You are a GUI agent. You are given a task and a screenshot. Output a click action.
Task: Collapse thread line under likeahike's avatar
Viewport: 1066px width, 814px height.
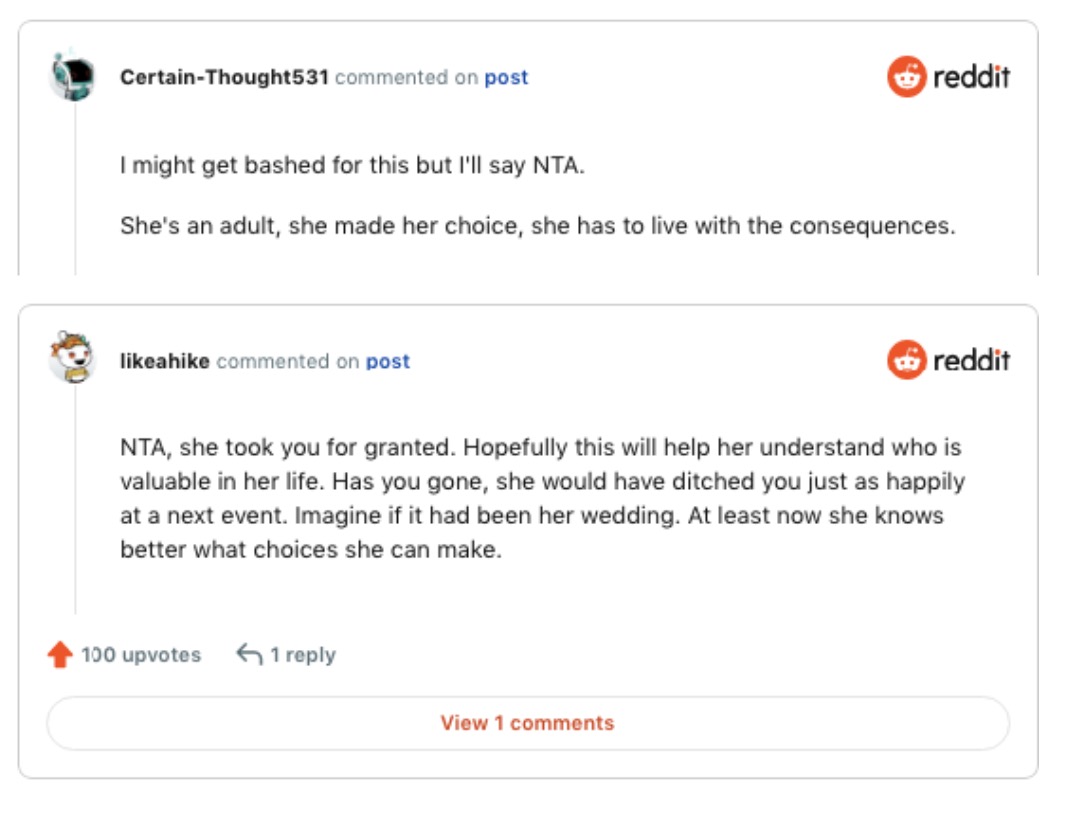click(76, 500)
